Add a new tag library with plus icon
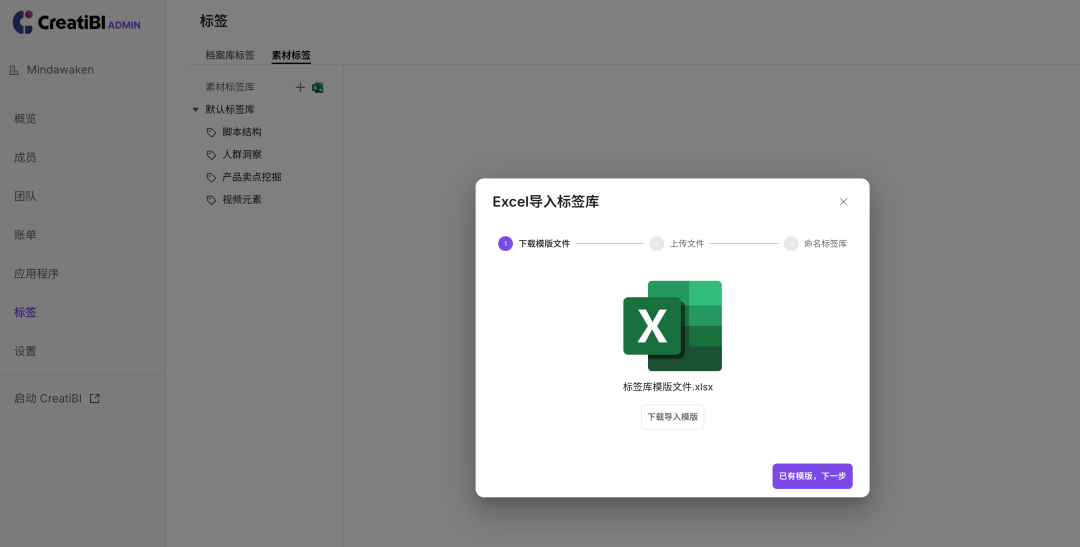This screenshot has width=1080, height=547. click(x=300, y=87)
